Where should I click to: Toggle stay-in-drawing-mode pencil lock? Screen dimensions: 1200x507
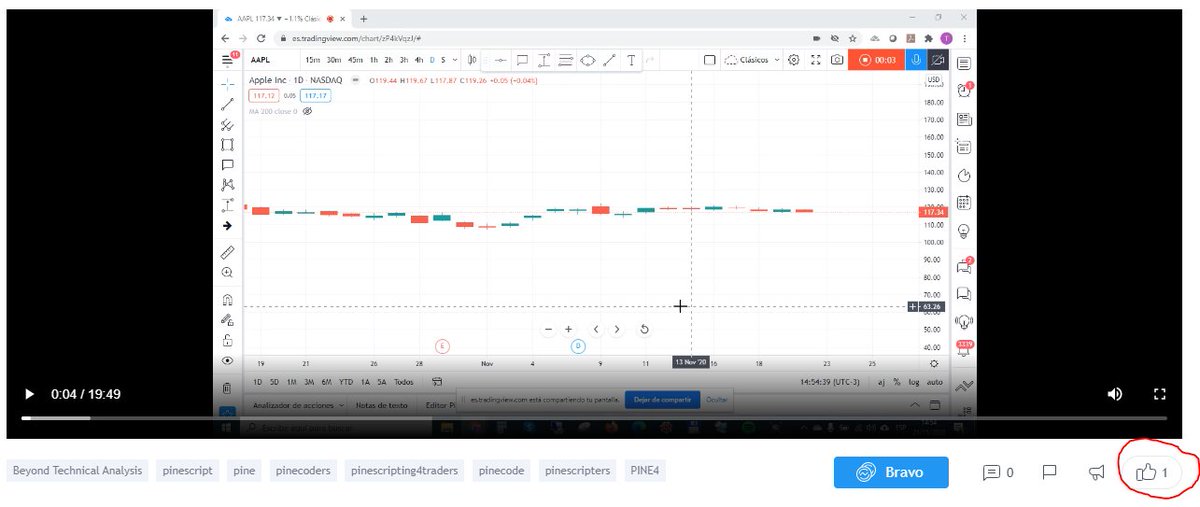(228, 320)
